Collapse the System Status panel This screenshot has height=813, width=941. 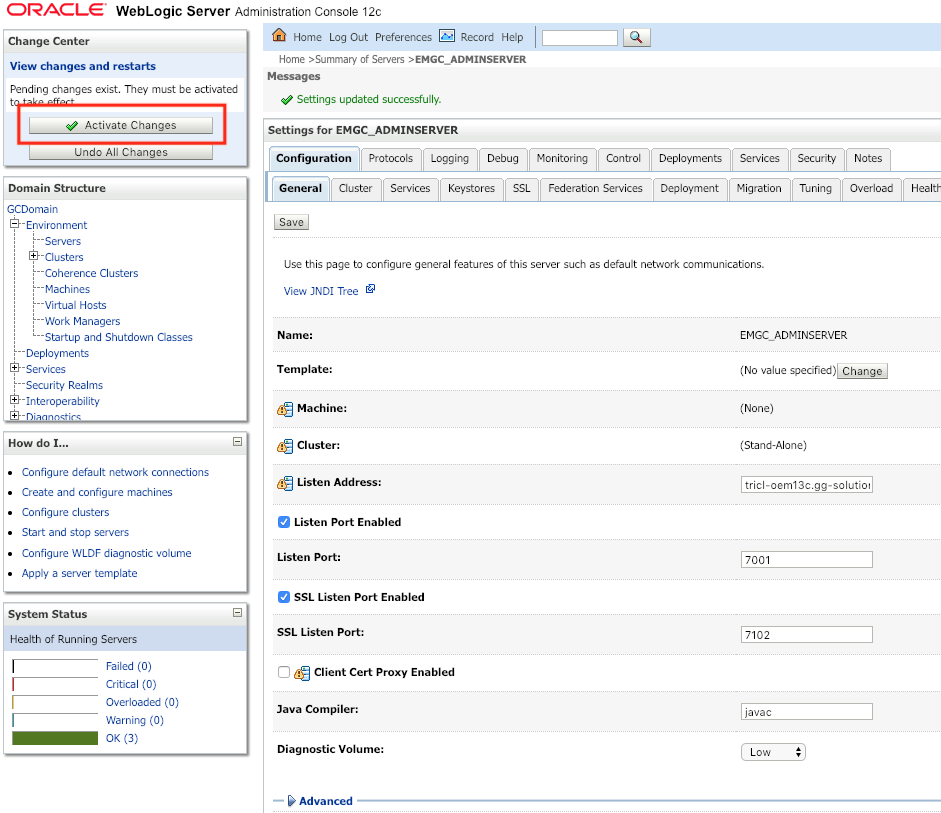[238, 613]
